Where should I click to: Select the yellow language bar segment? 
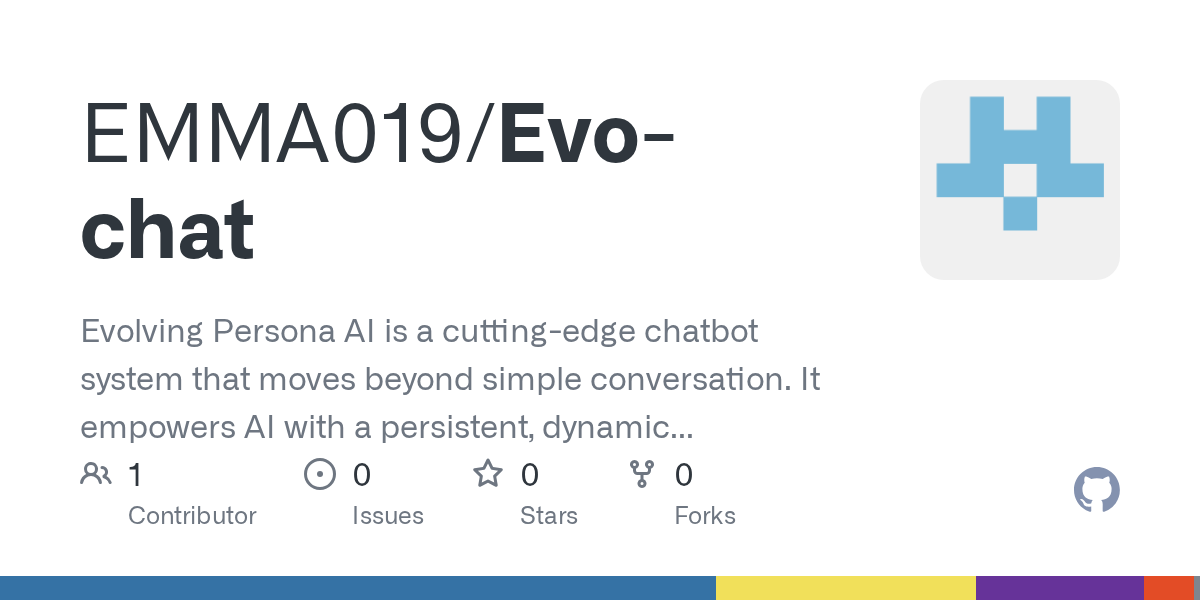(846, 588)
